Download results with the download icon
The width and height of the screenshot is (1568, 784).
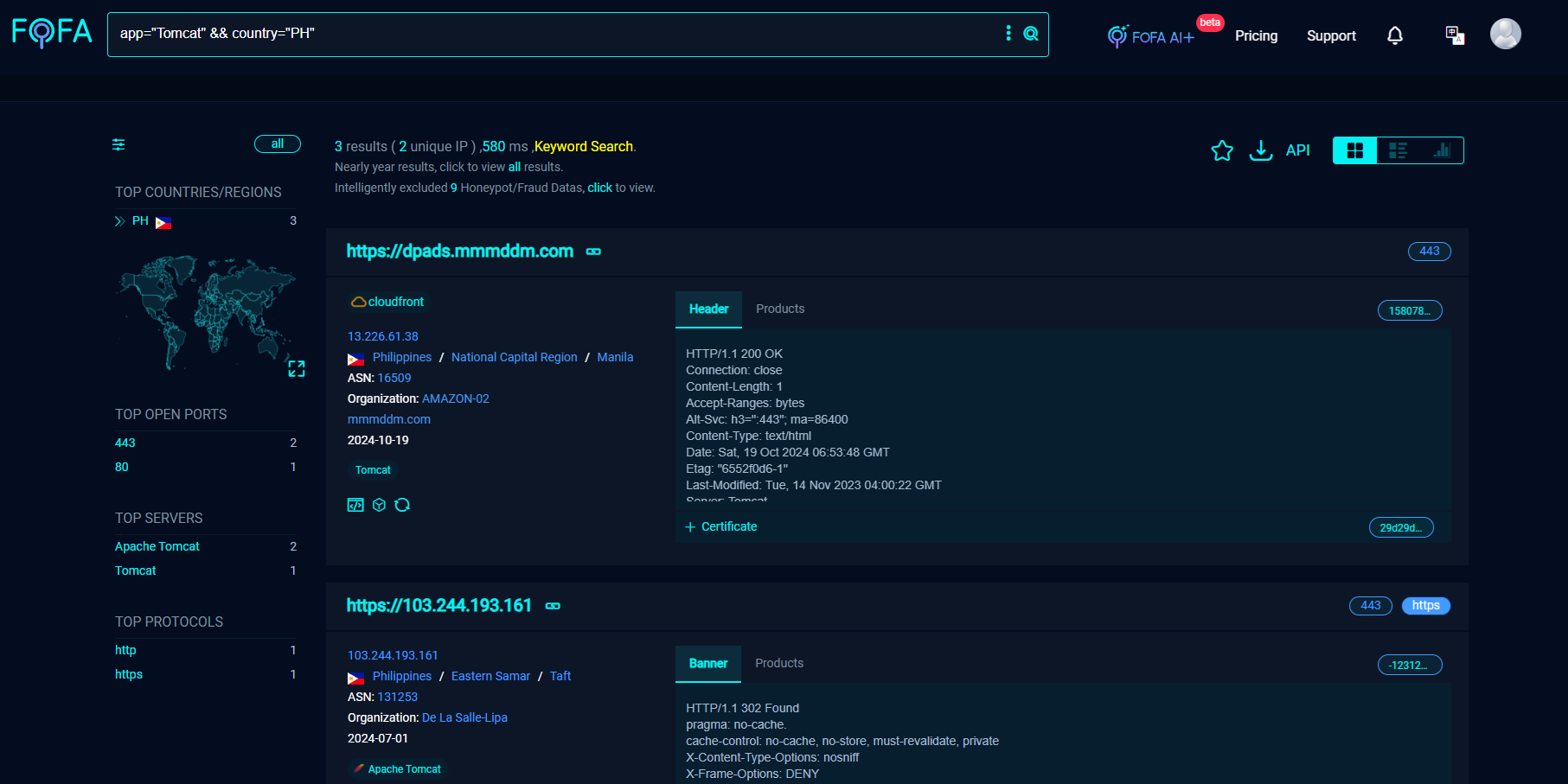click(x=1261, y=150)
